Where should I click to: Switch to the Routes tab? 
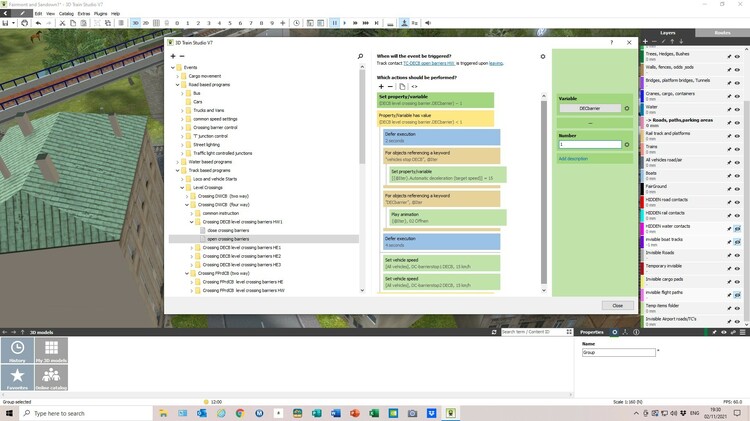pos(722,33)
